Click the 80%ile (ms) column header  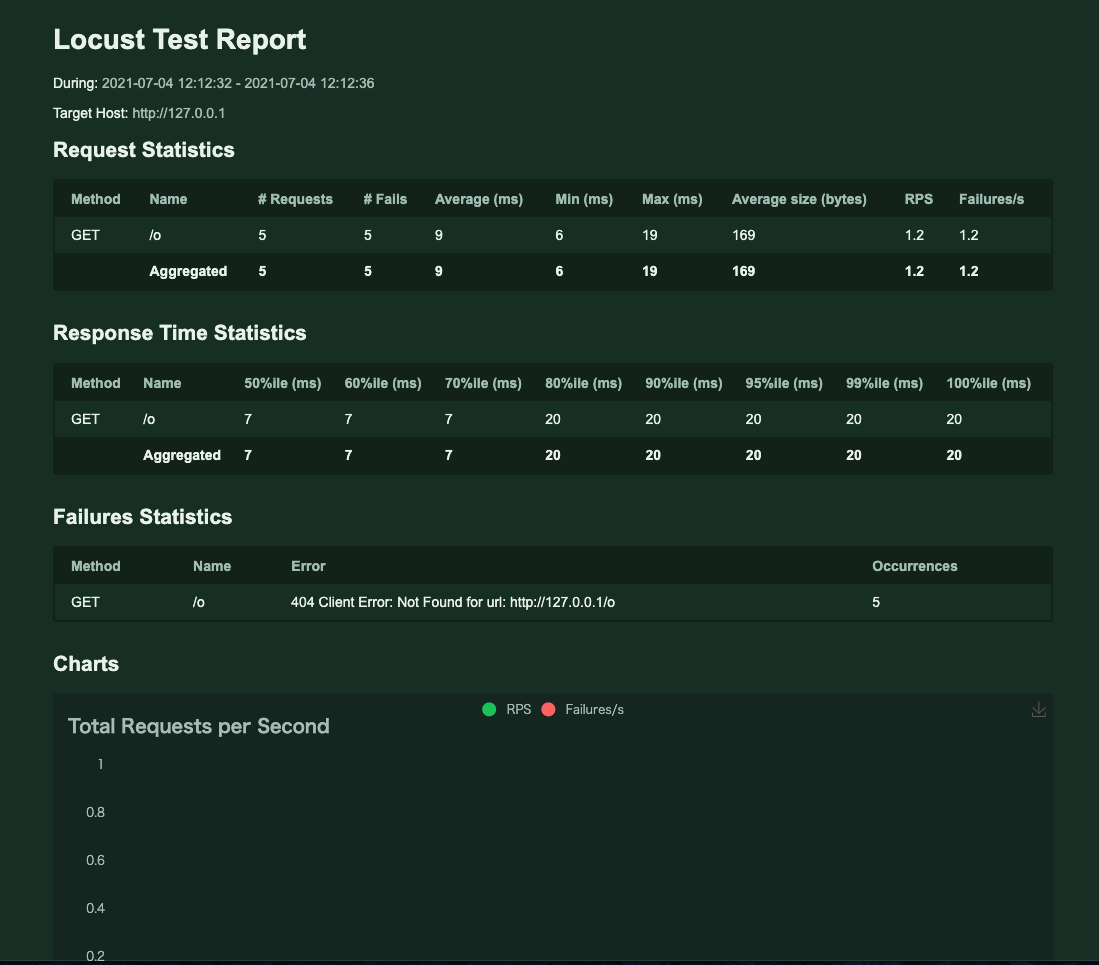(x=583, y=383)
